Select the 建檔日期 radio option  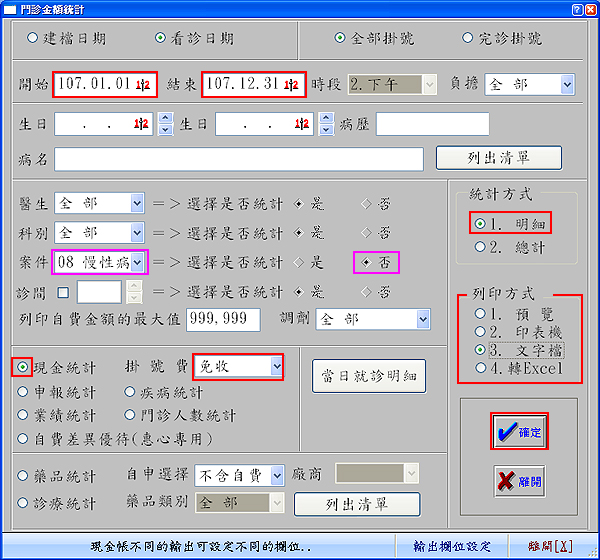33,39
